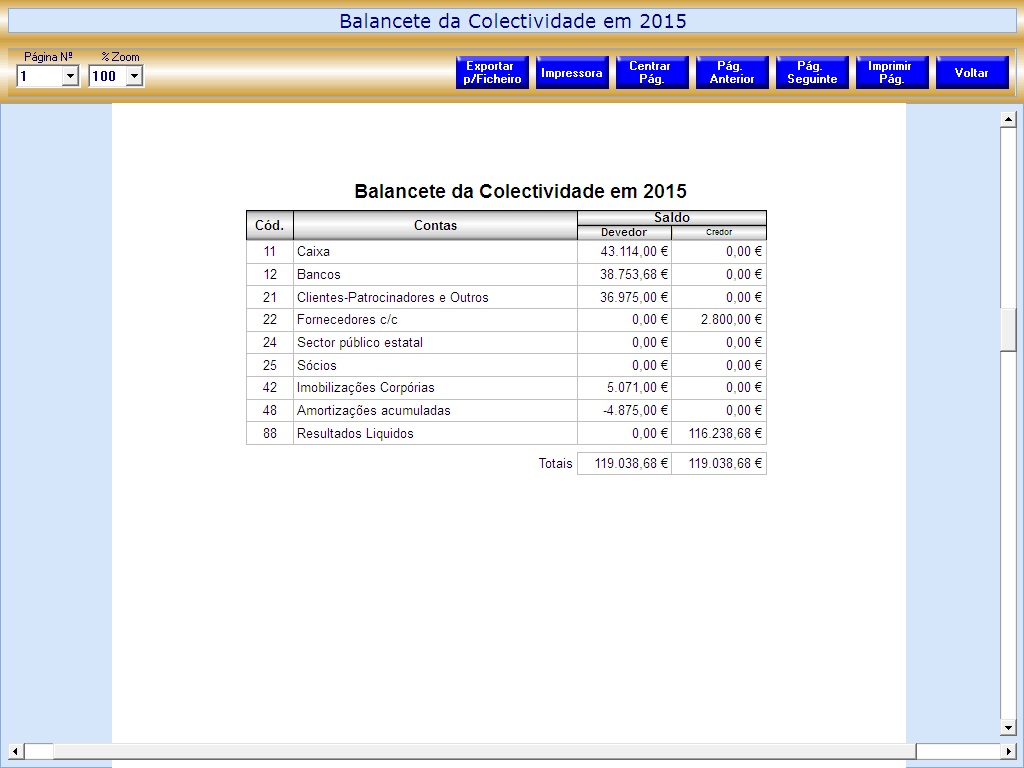The height and width of the screenshot is (768, 1024).
Task: Click the 36.975,00 € debit value
Action: (634, 297)
